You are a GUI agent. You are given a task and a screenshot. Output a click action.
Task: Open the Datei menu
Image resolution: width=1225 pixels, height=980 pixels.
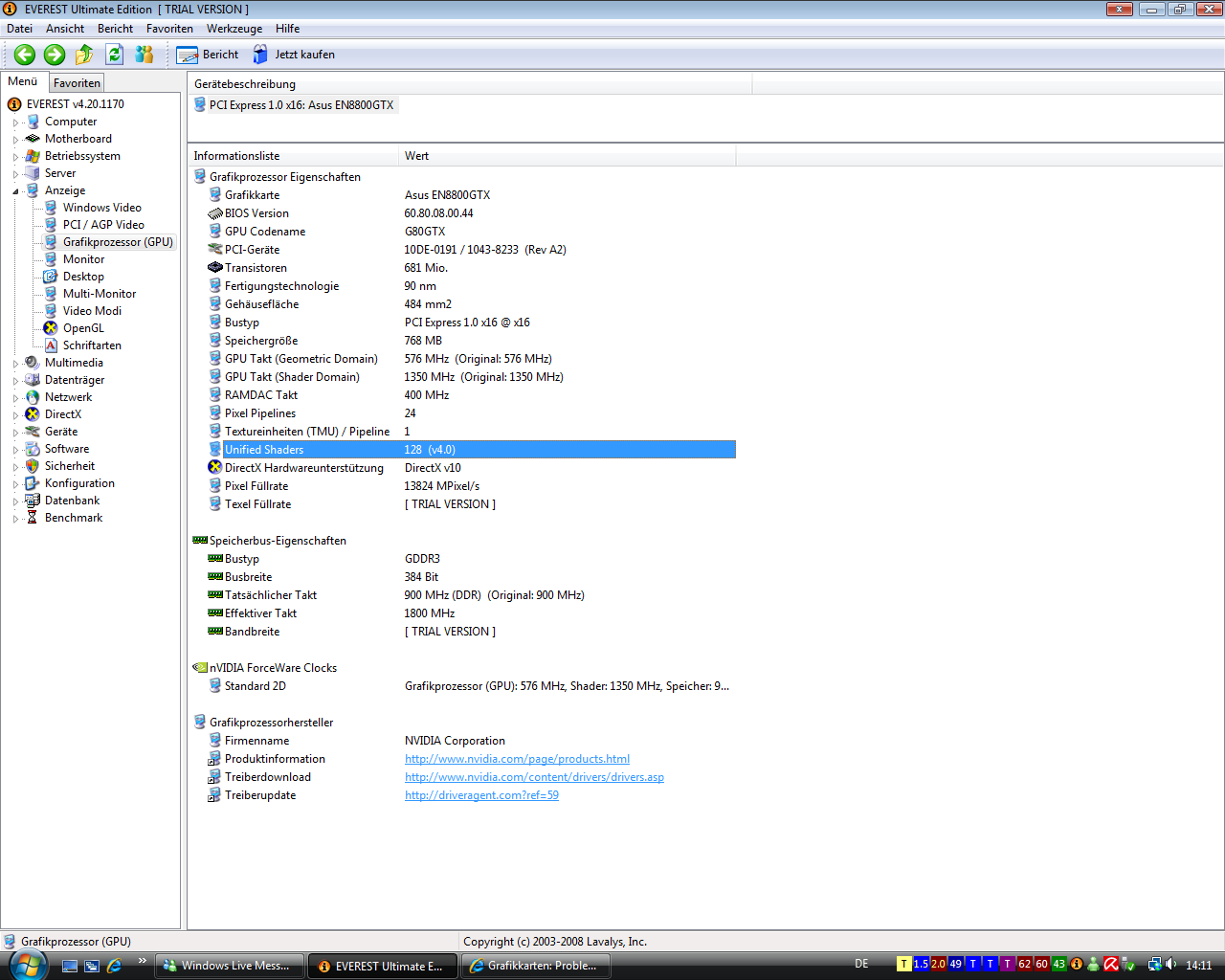[x=19, y=29]
